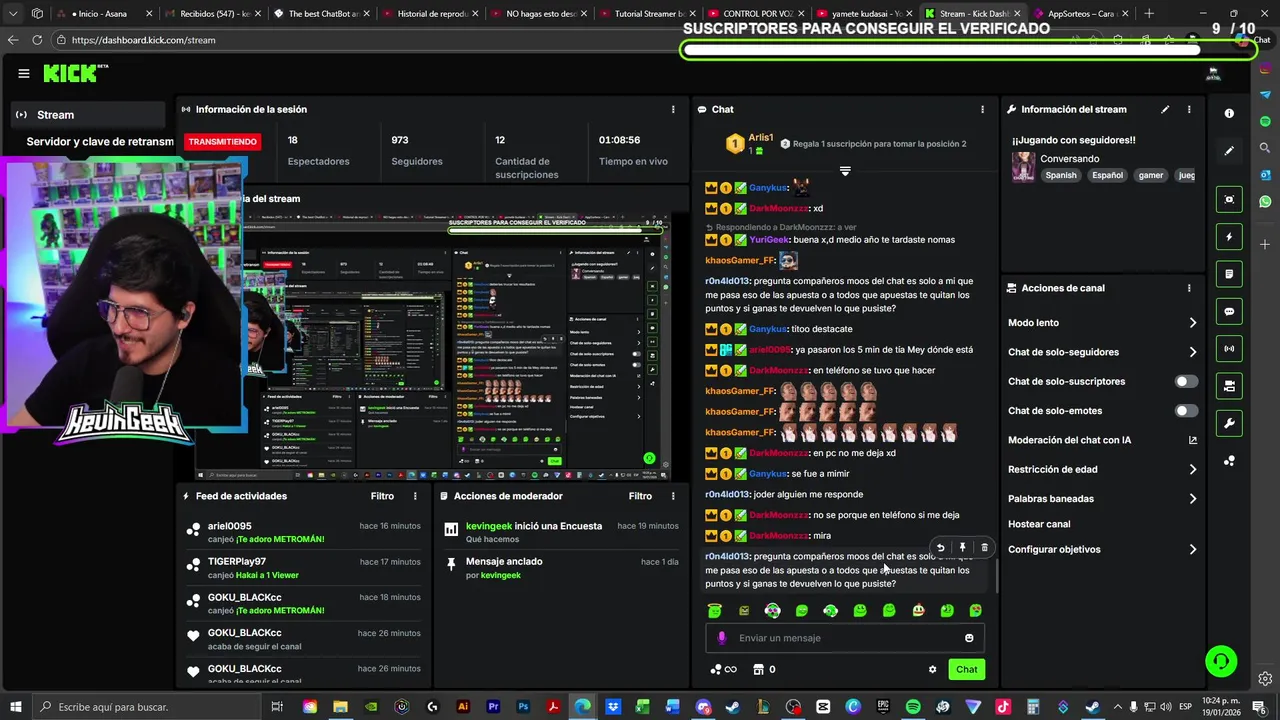The height and width of the screenshot is (720, 1280).
Task: Click Windows search box on taskbar
Action: click(x=147, y=707)
